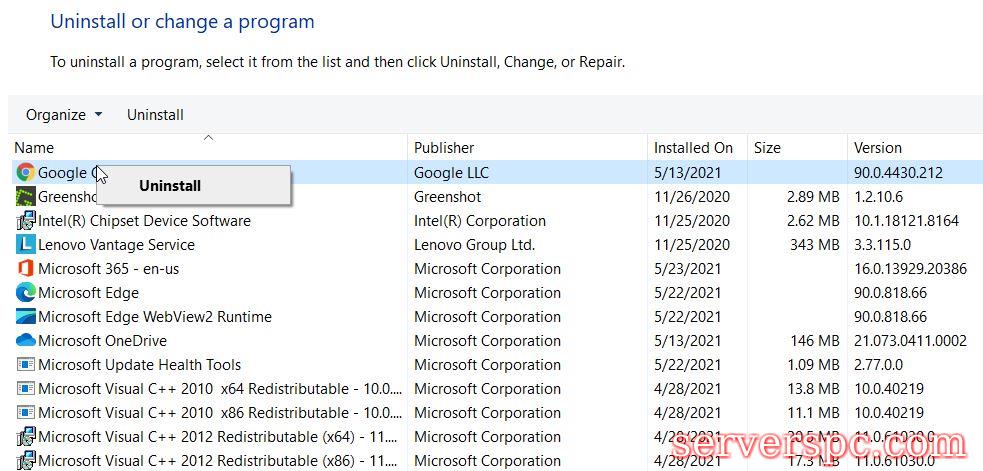Select the Intel Chipset Device Software icon
Image resolution: width=983 pixels, height=471 pixels.
pyautogui.click(x=26, y=221)
